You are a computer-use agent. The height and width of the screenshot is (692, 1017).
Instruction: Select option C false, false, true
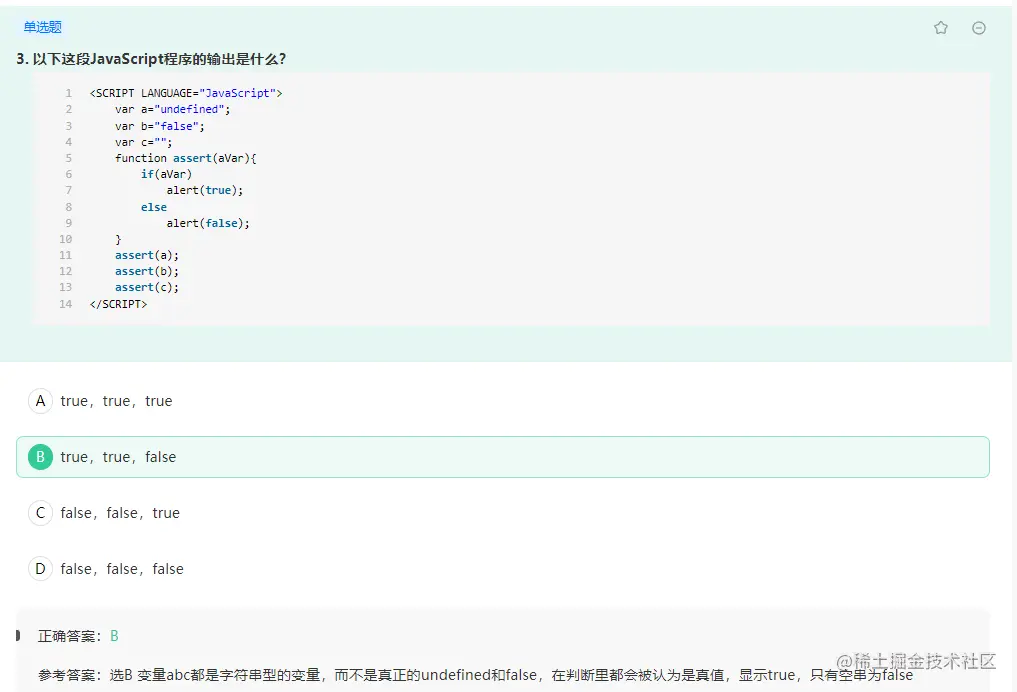coord(104,513)
